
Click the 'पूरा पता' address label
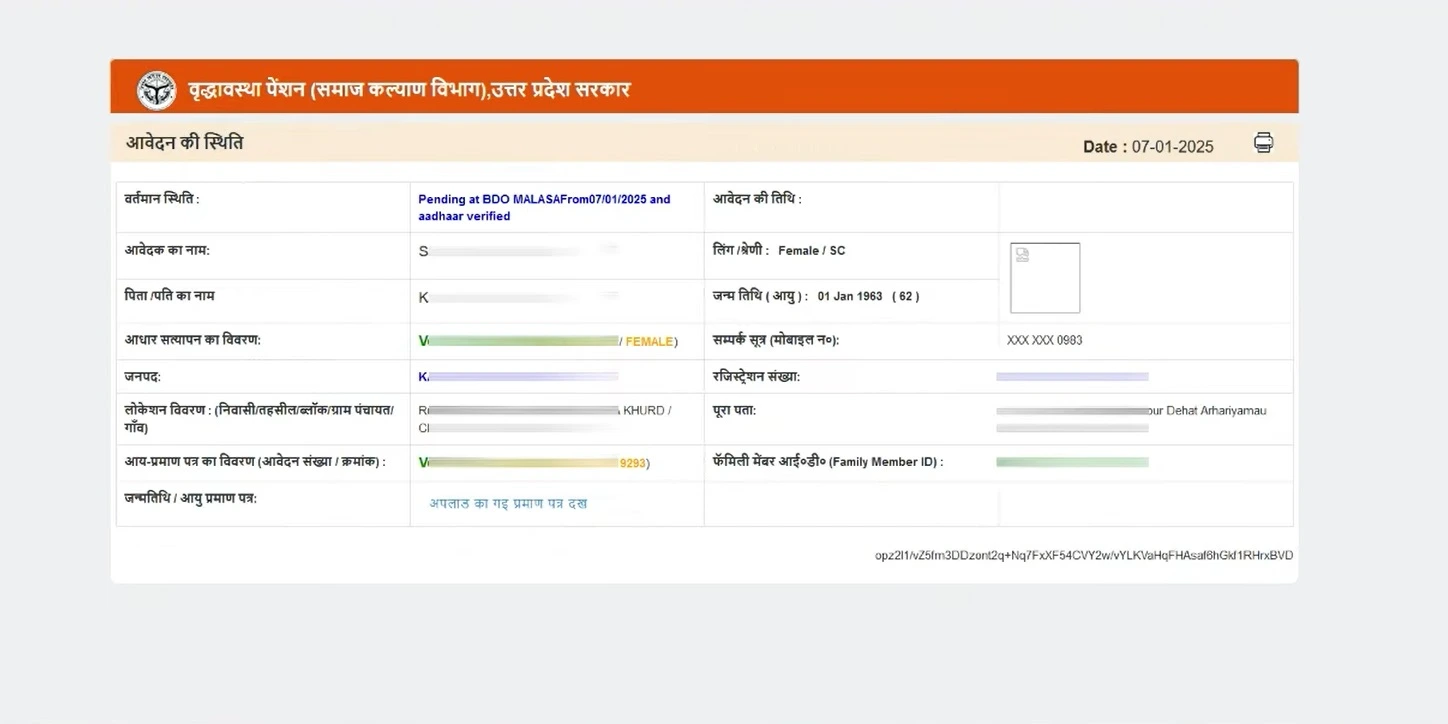pyautogui.click(x=734, y=410)
